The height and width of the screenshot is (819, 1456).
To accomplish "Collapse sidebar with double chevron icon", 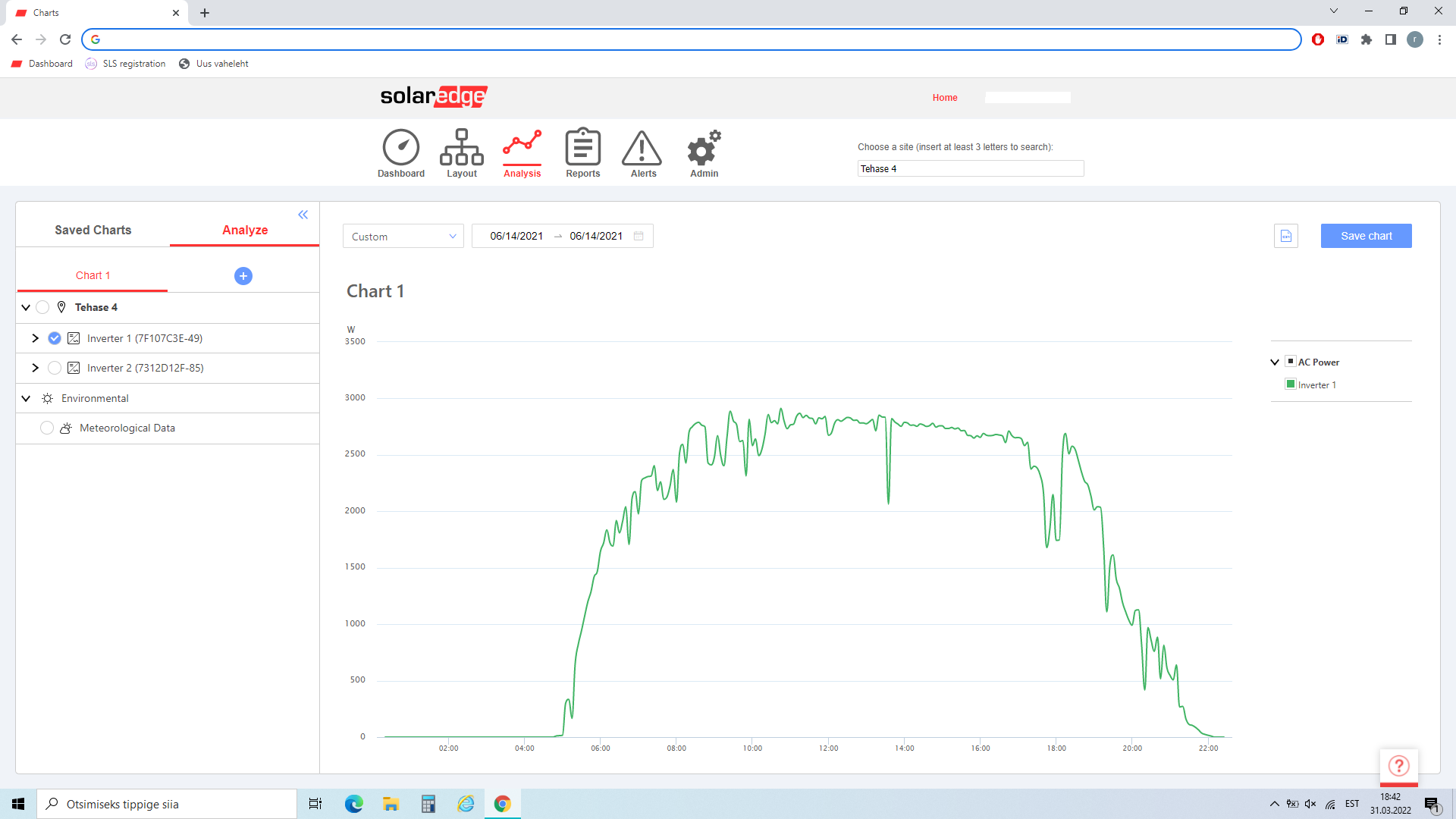I will pyautogui.click(x=303, y=215).
